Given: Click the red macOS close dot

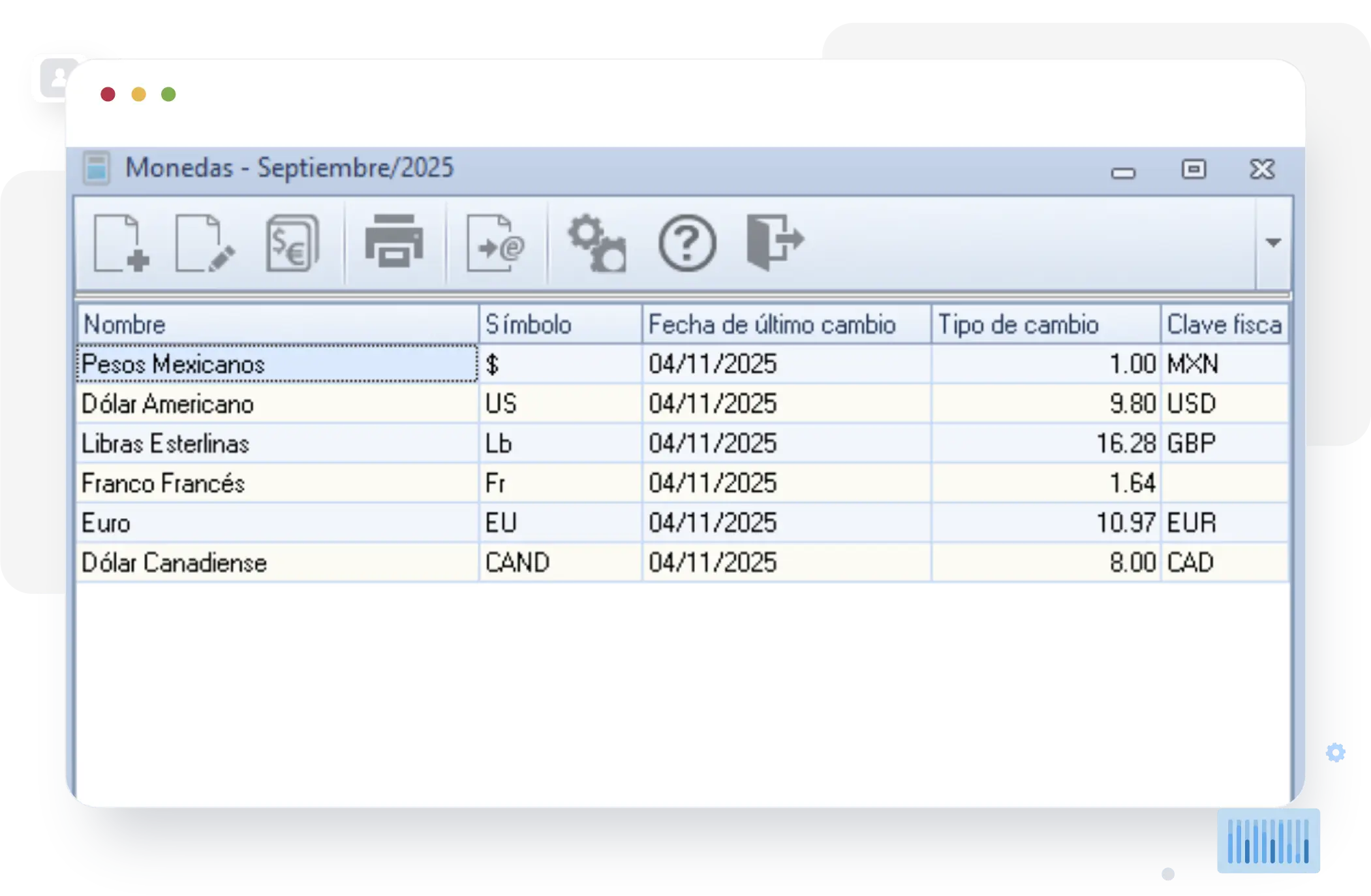Looking at the screenshot, I should pyautogui.click(x=108, y=94).
